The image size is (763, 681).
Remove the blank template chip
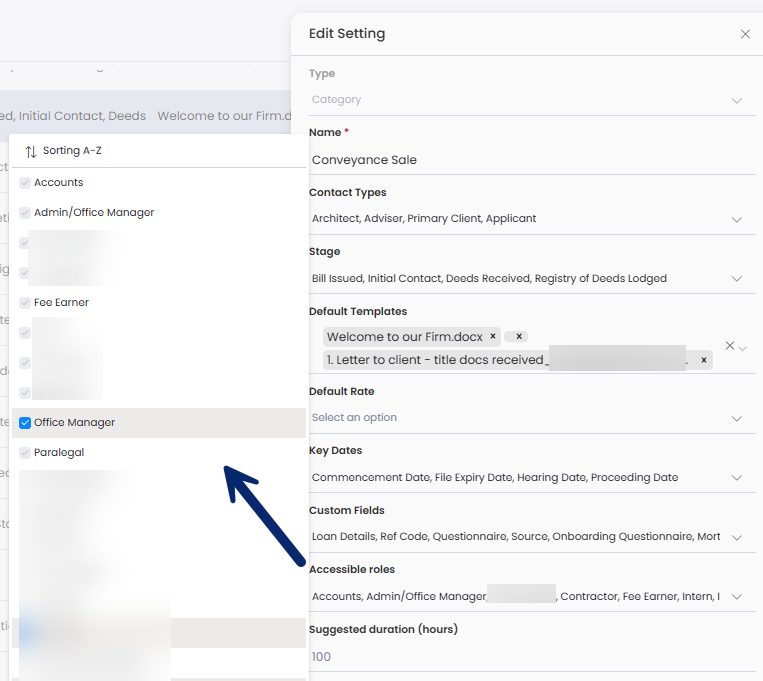519,337
